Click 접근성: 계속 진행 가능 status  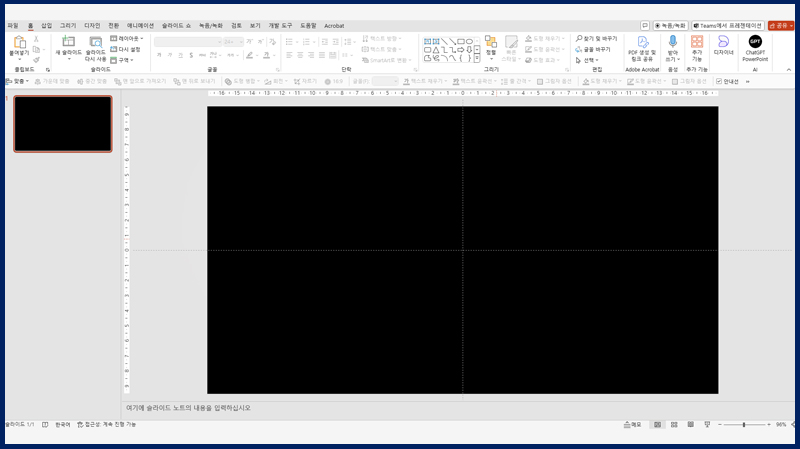[x=107, y=425]
